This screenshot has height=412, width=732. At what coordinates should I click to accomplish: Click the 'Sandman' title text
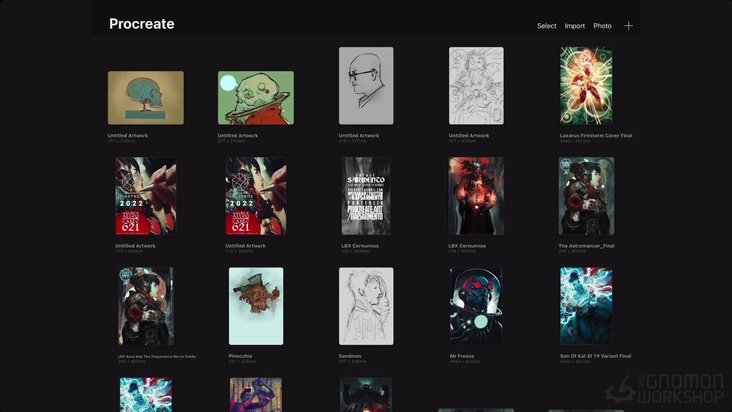pyautogui.click(x=350, y=356)
